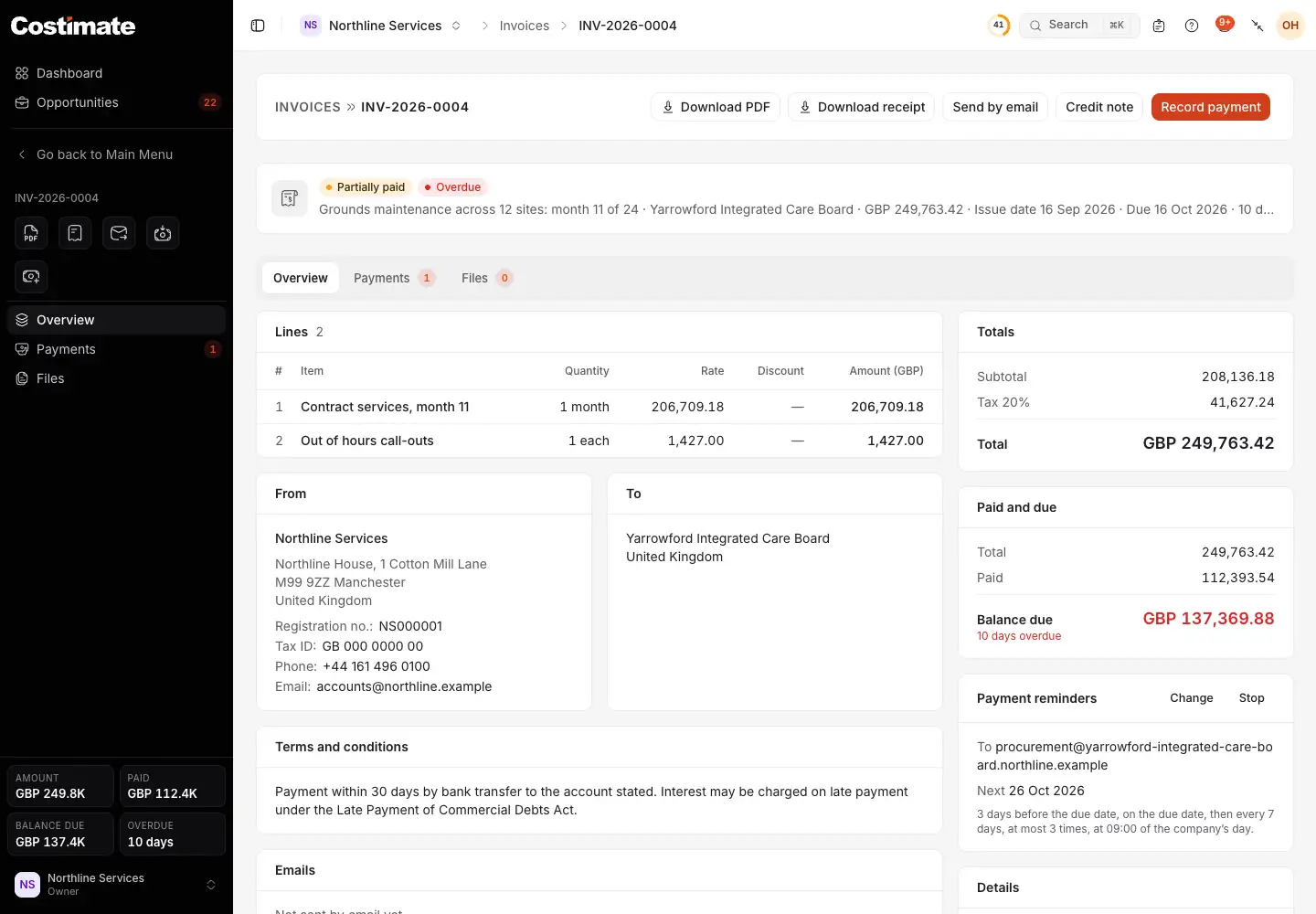Click the Download receipt button
The image size is (1316, 914).
click(861, 107)
